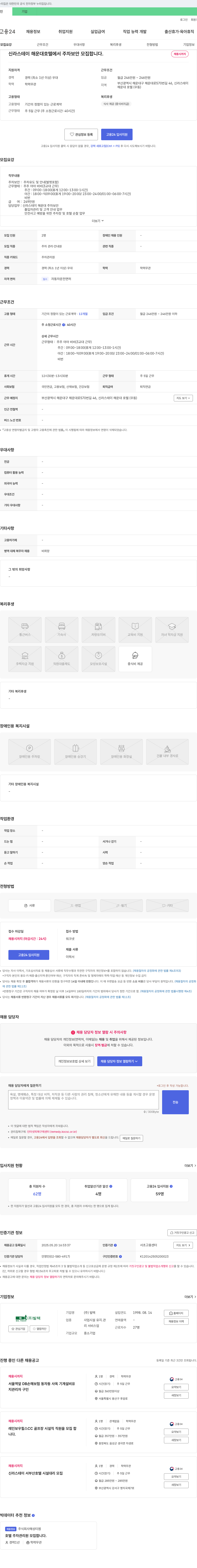Open the 12개월 contract period link
197x1568 pixels.
coord(83,314)
